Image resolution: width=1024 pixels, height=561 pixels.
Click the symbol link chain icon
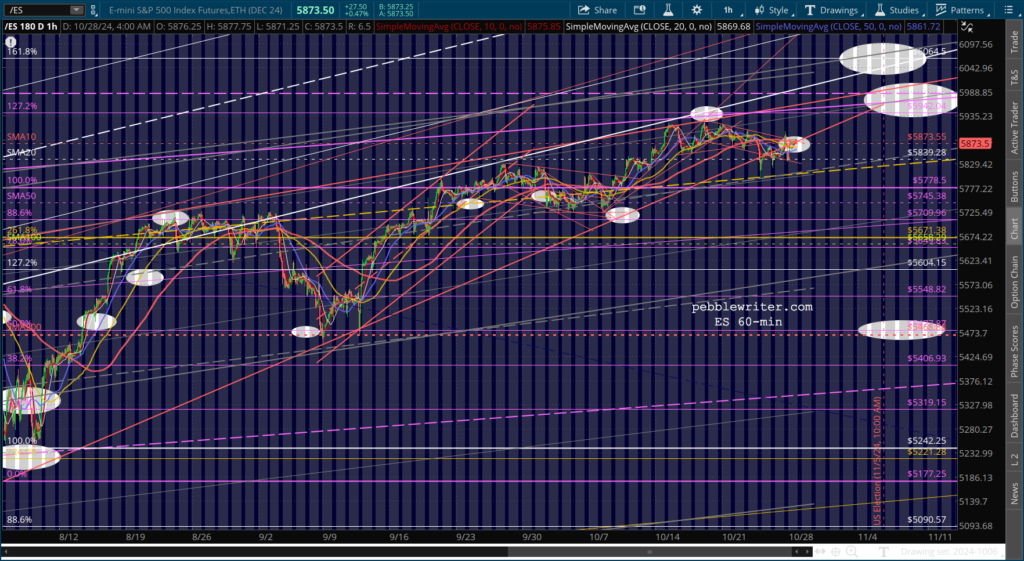point(95,10)
